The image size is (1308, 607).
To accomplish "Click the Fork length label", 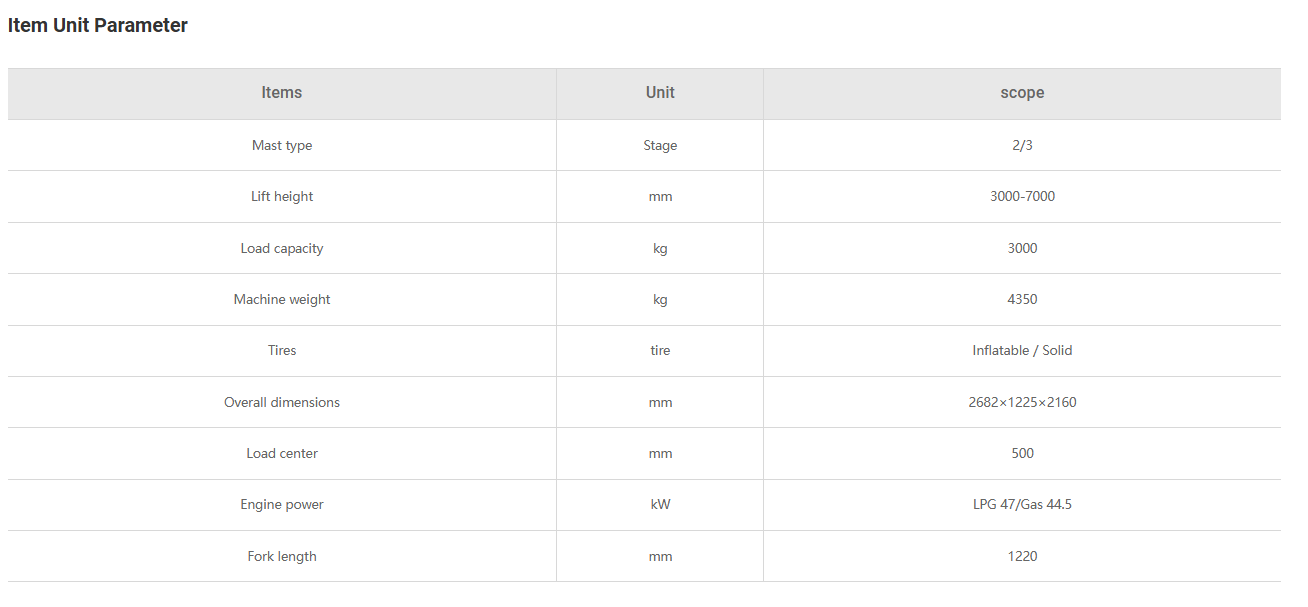I will [282, 556].
